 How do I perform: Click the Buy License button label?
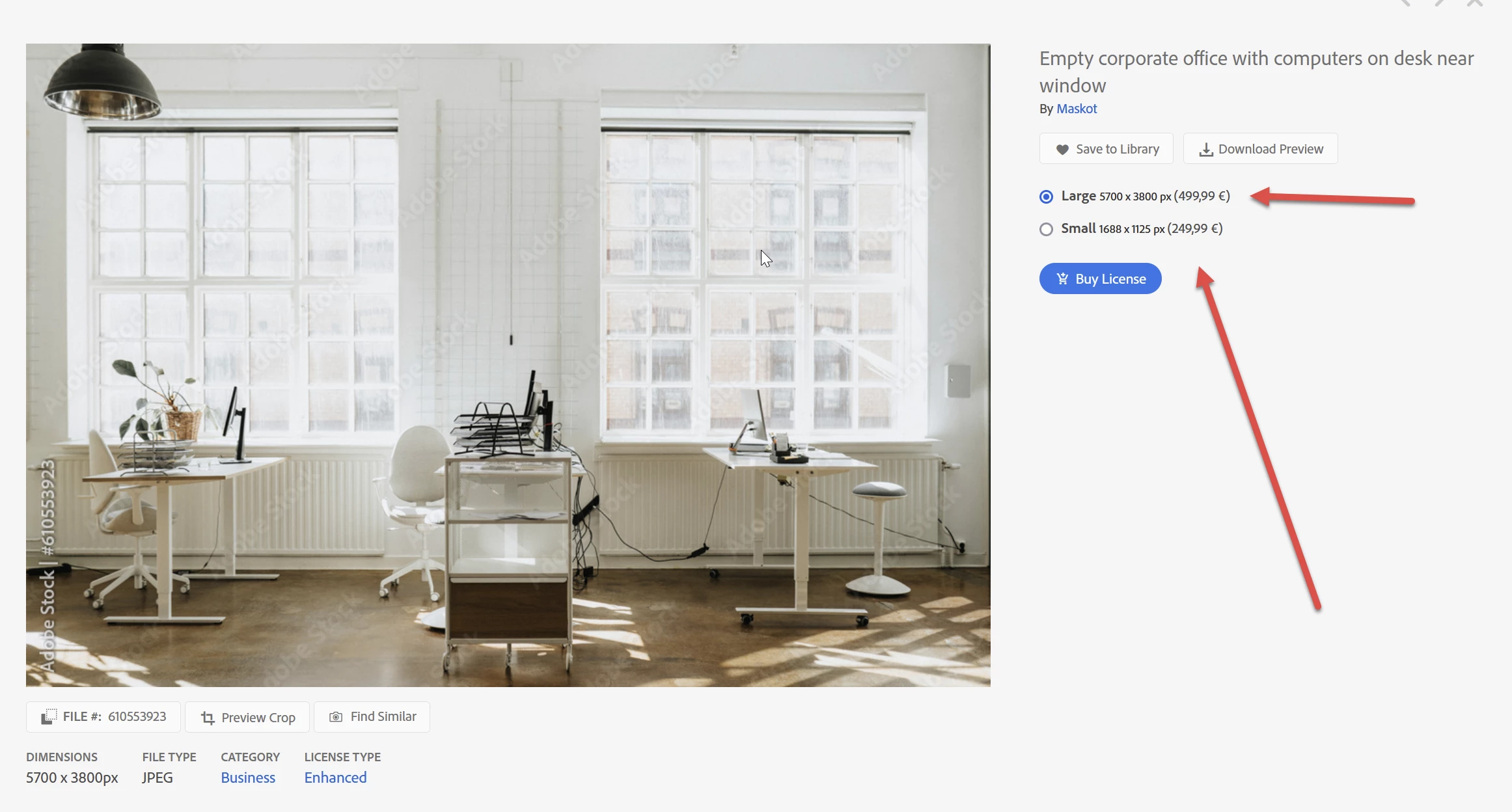pyautogui.click(x=1110, y=278)
